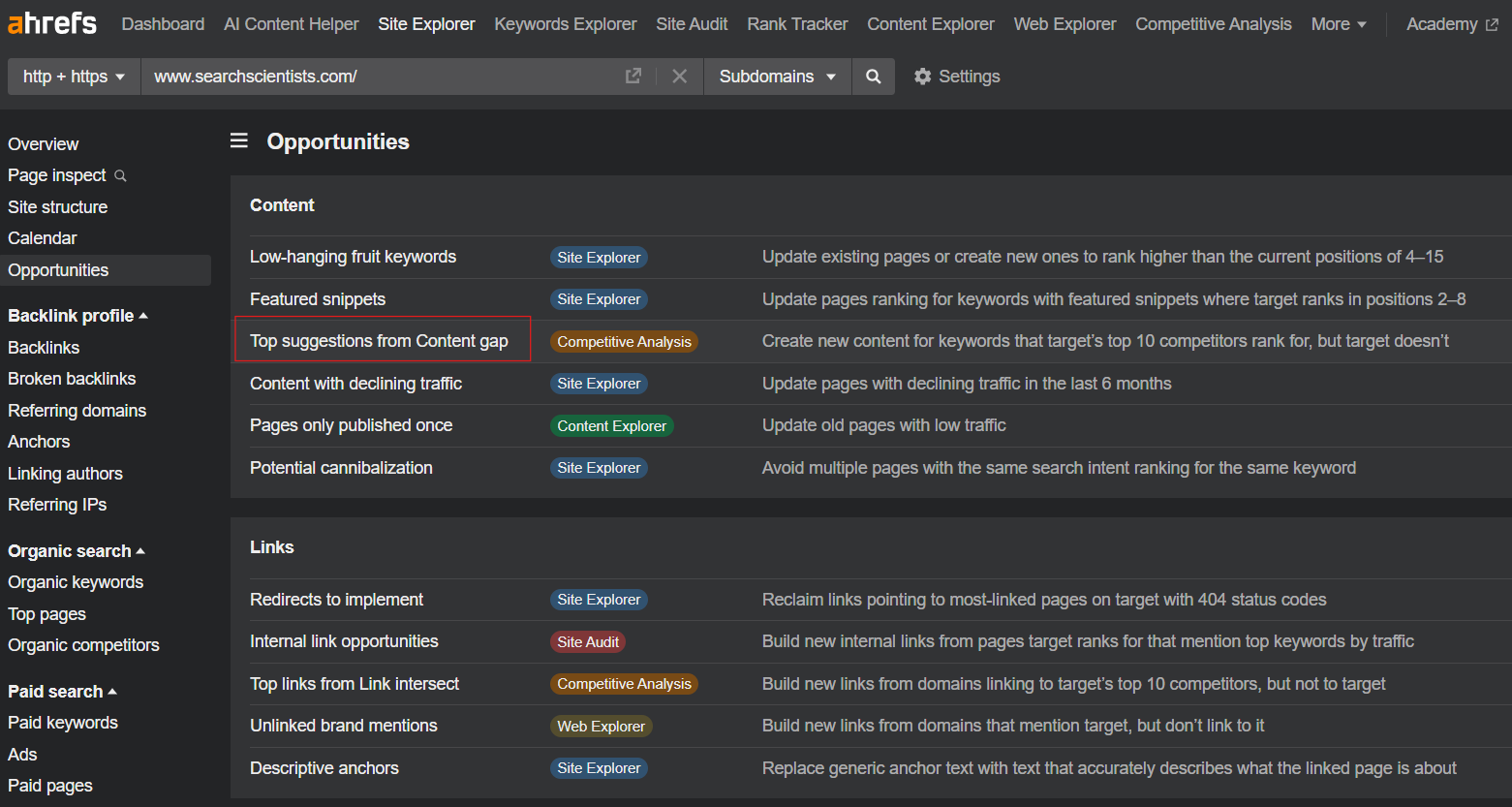
Task: Open Settings gear icon
Action: pyautogui.click(x=923, y=76)
